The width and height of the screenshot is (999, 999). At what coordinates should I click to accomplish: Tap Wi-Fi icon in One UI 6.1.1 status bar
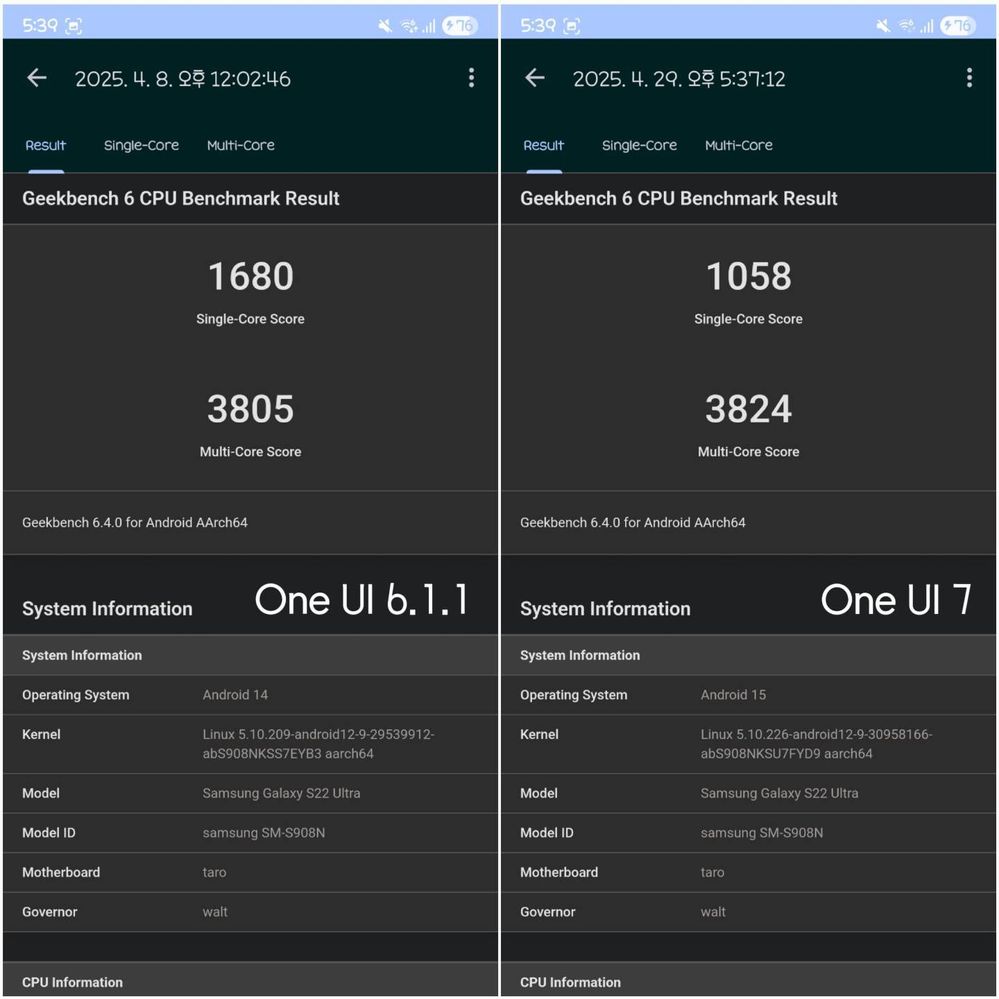tap(409, 26)
